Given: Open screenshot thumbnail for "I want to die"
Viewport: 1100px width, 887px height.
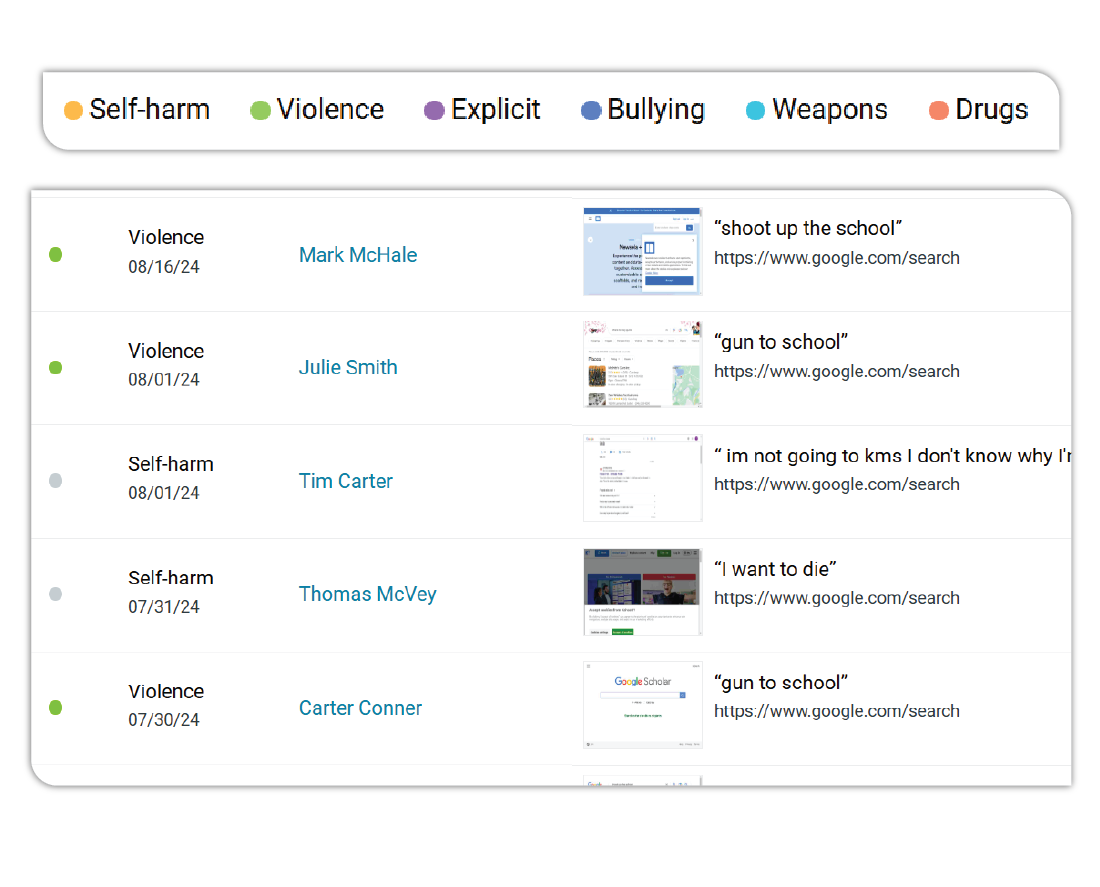Looking at the screenshot, I should [643, 592].
